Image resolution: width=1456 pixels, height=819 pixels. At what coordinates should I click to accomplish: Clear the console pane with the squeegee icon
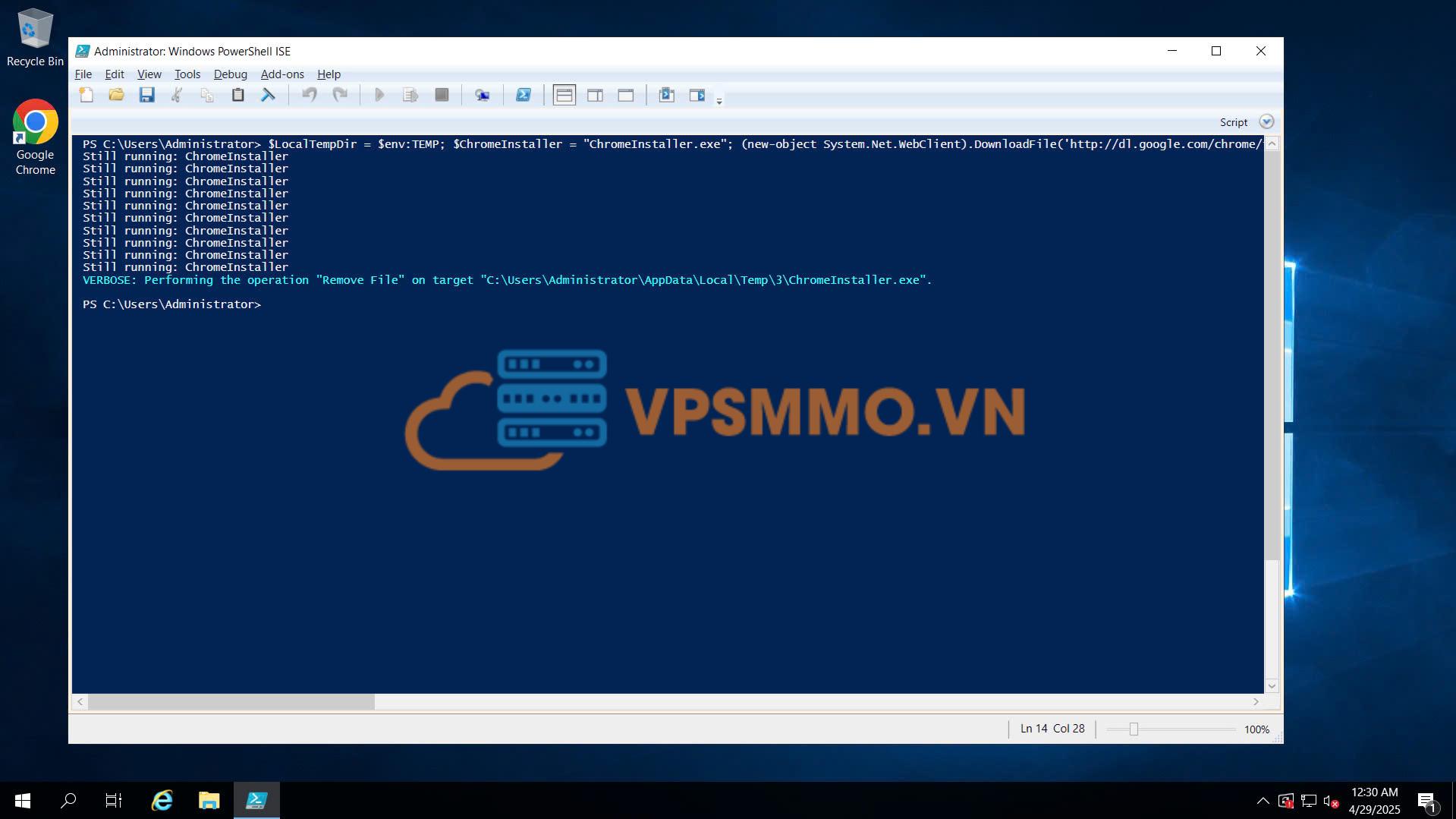click(x=268, y=95)
